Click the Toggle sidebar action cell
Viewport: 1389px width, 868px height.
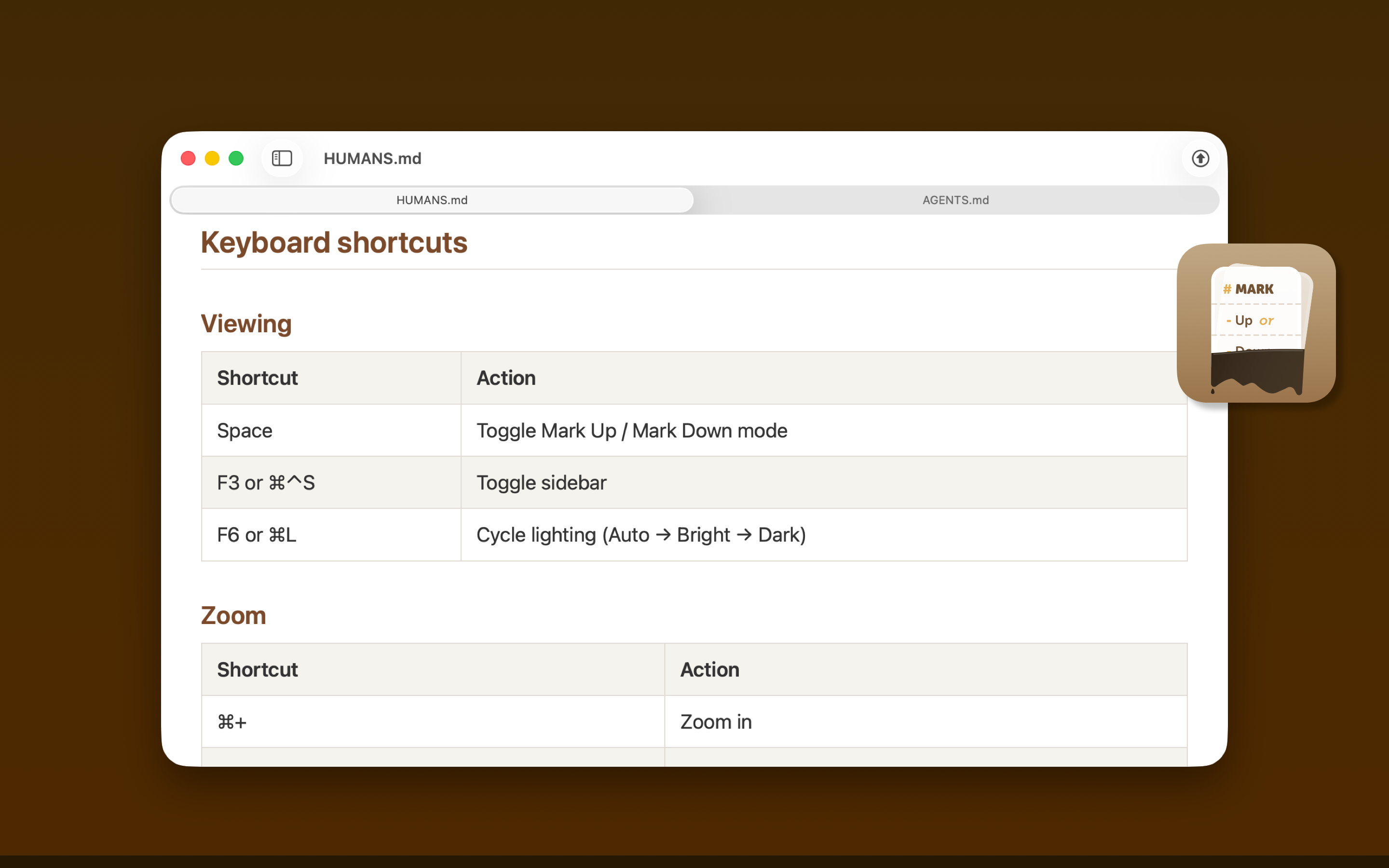pyautogui.click(x=541, y=482)
